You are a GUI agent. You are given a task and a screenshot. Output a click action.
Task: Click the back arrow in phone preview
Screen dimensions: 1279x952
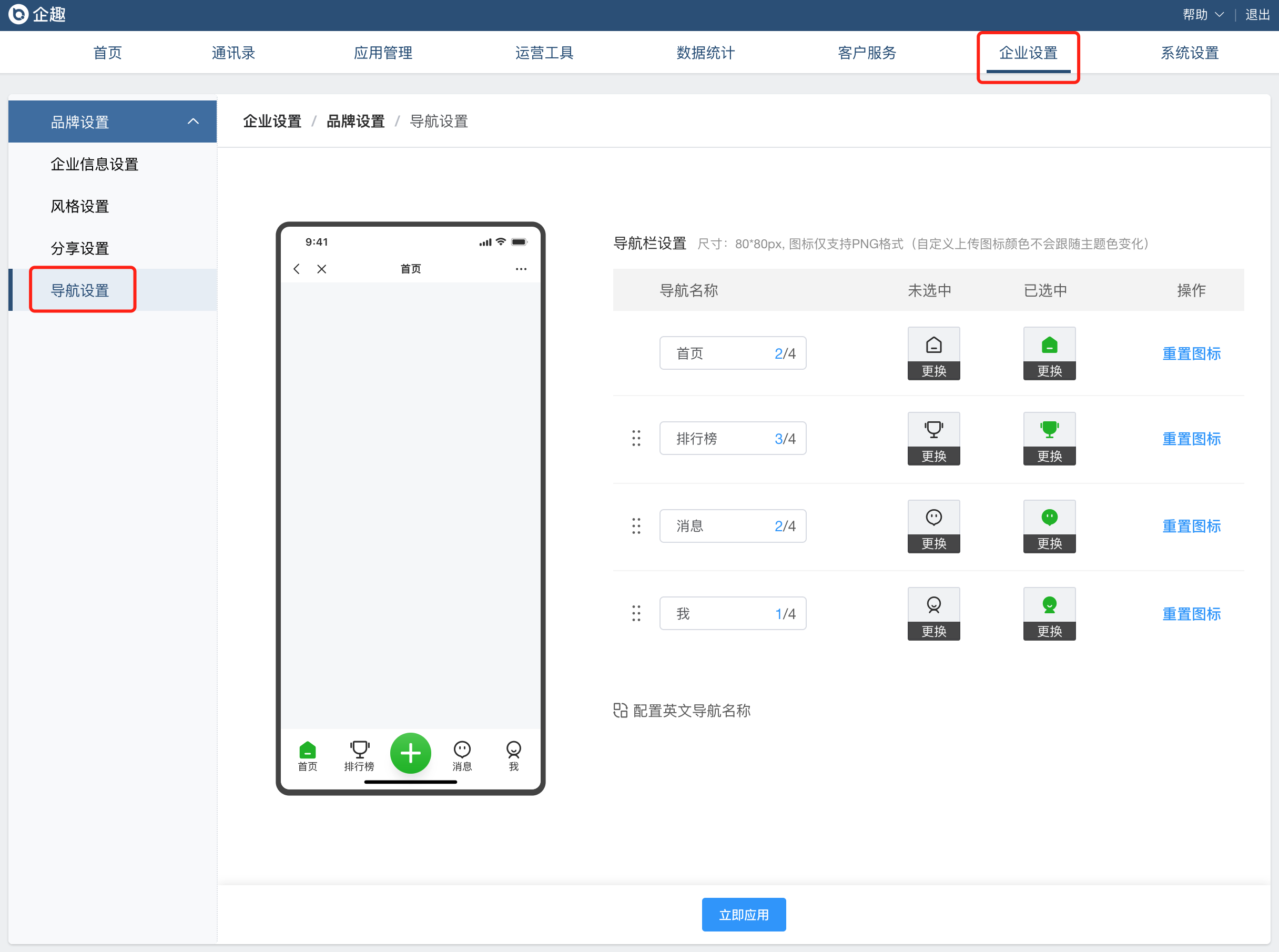coord(297,269)
